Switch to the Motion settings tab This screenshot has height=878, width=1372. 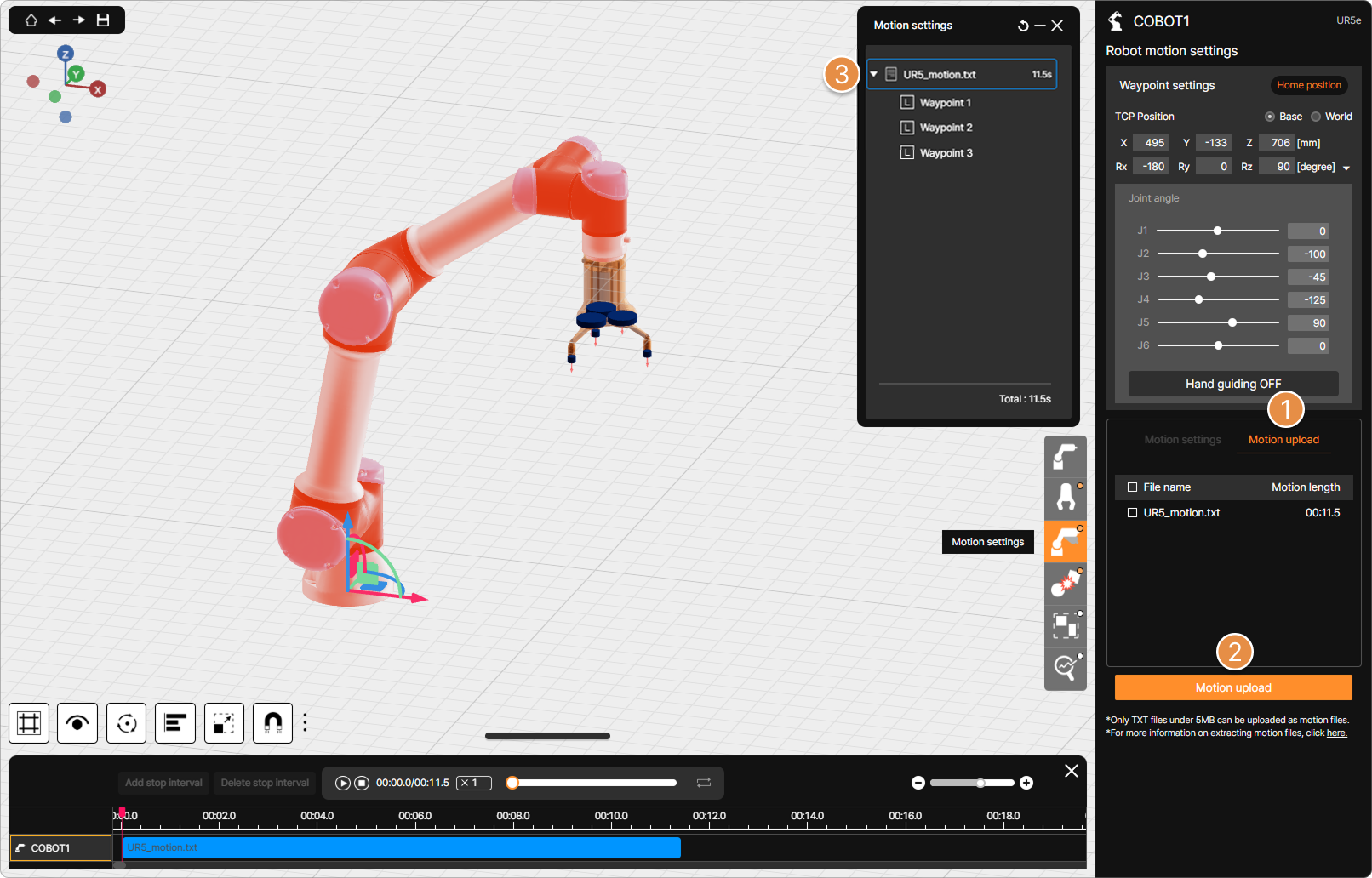(x=1182, y=440)
